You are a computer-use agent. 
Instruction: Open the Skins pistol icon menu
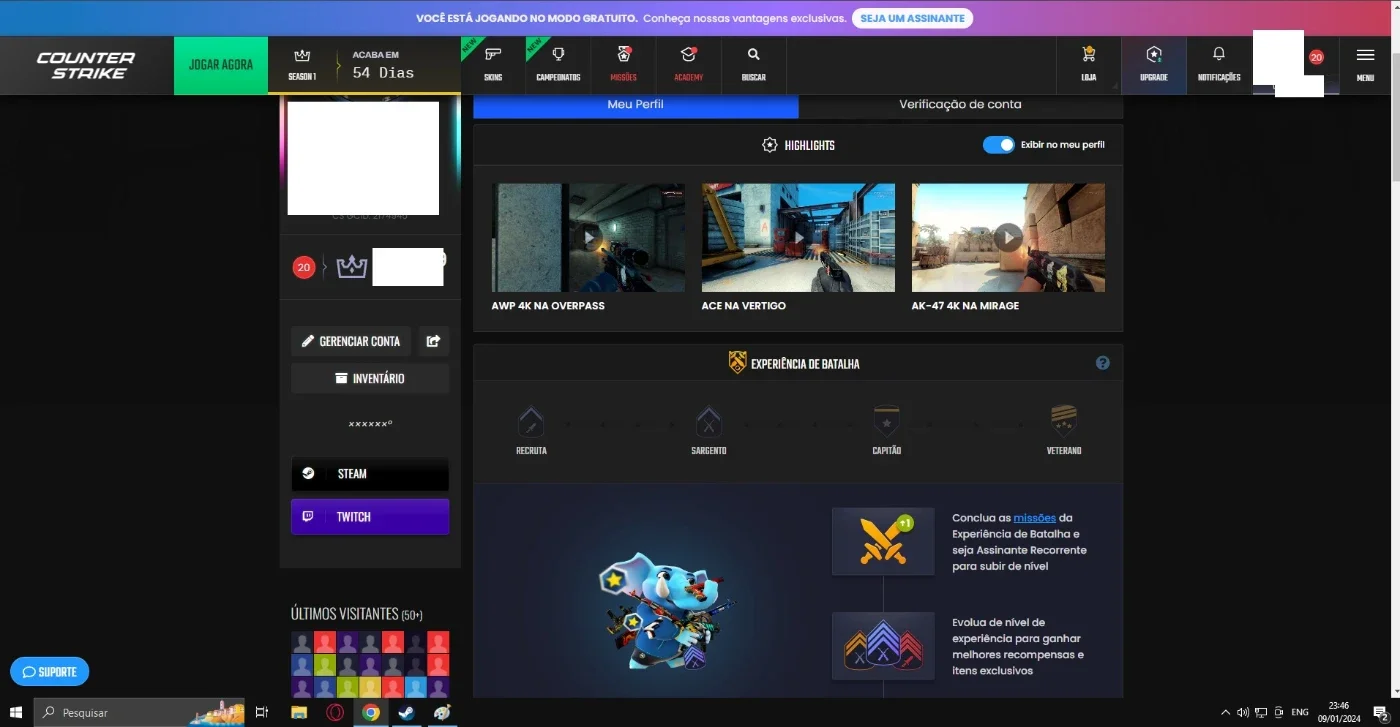(x=493, y=64)
